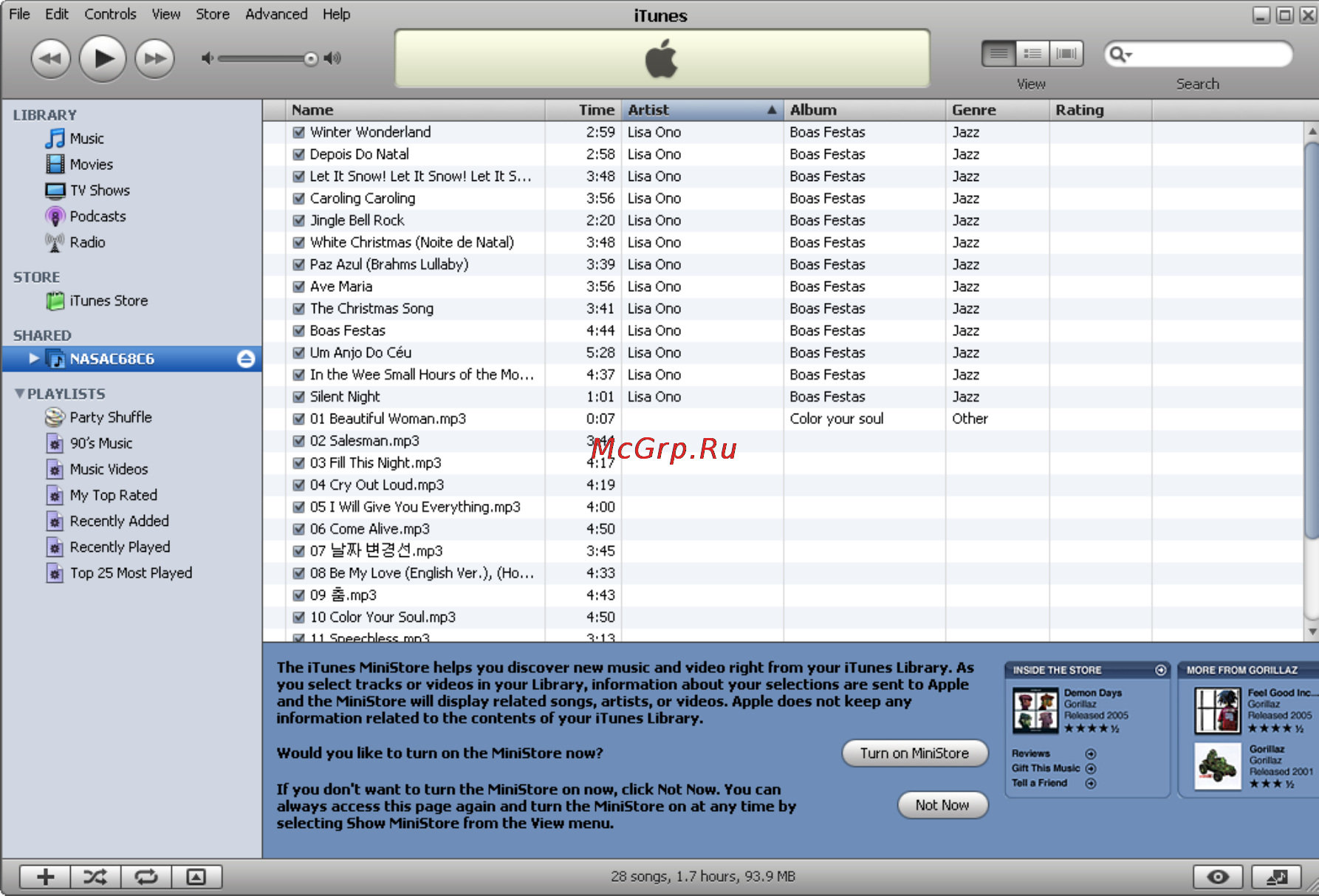Toggle the MiniStore eye button
Screen dimensions: 1319x896
[1218, 877]
